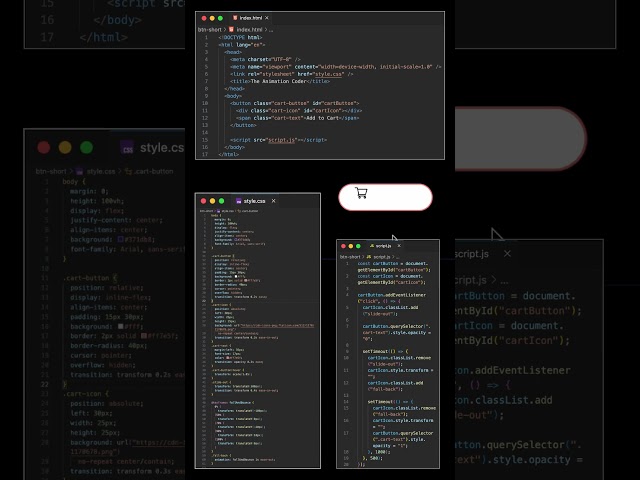Image resolution: width=640 pixels, height=480 pixels.
Task: Click the HTML file icon on the index.html tab
Action: click(235, 18)
